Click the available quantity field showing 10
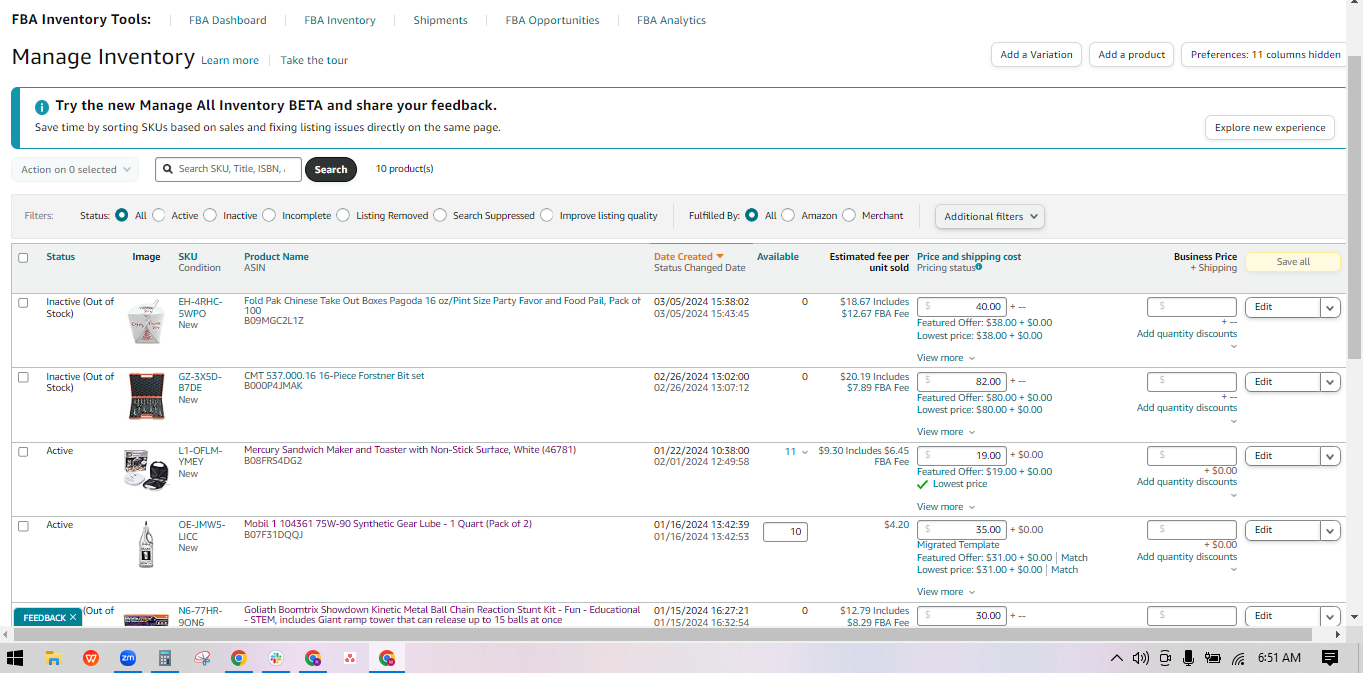 click(785, 532)
